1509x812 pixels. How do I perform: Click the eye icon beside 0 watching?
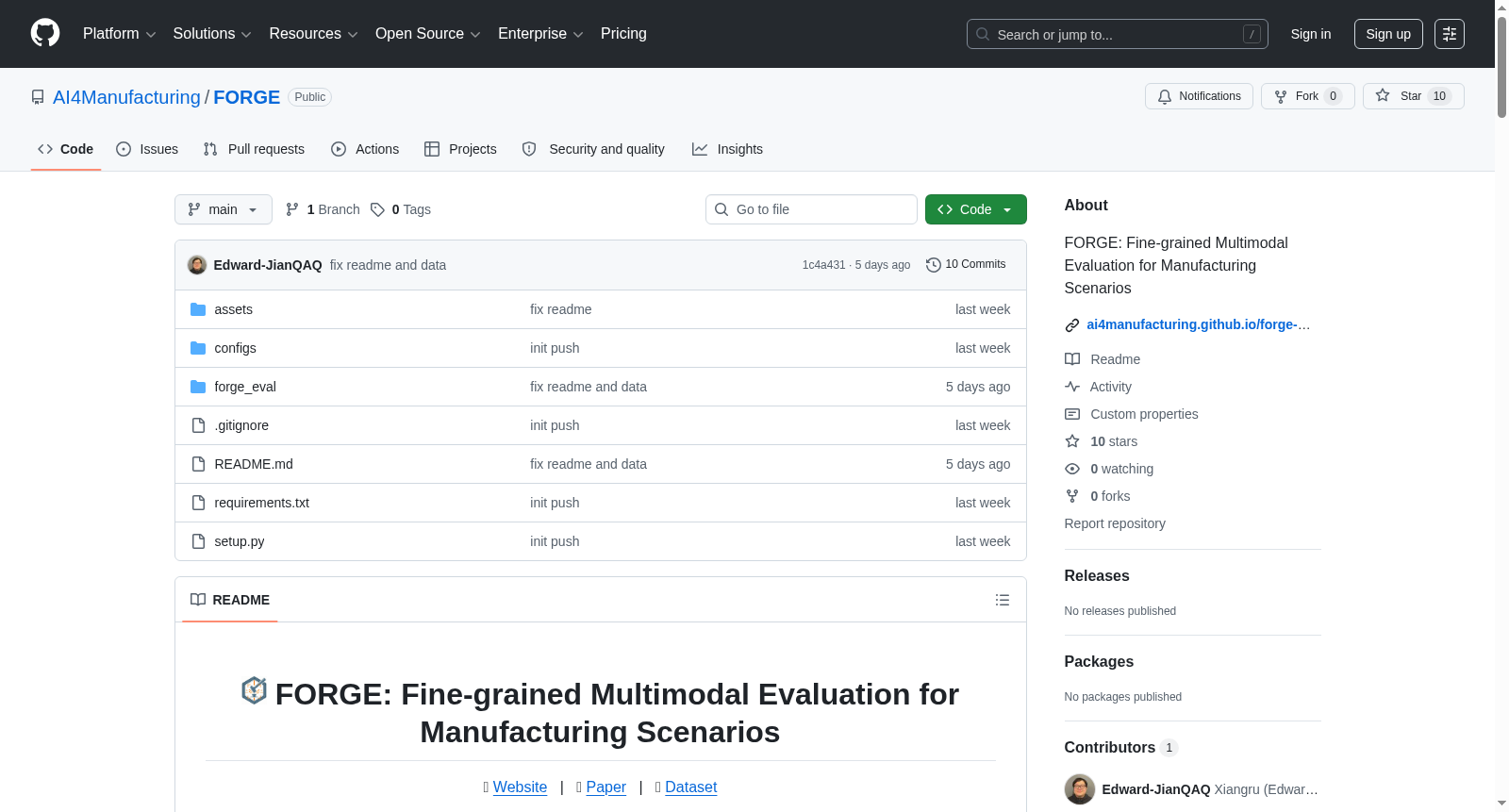[1072, 469]
